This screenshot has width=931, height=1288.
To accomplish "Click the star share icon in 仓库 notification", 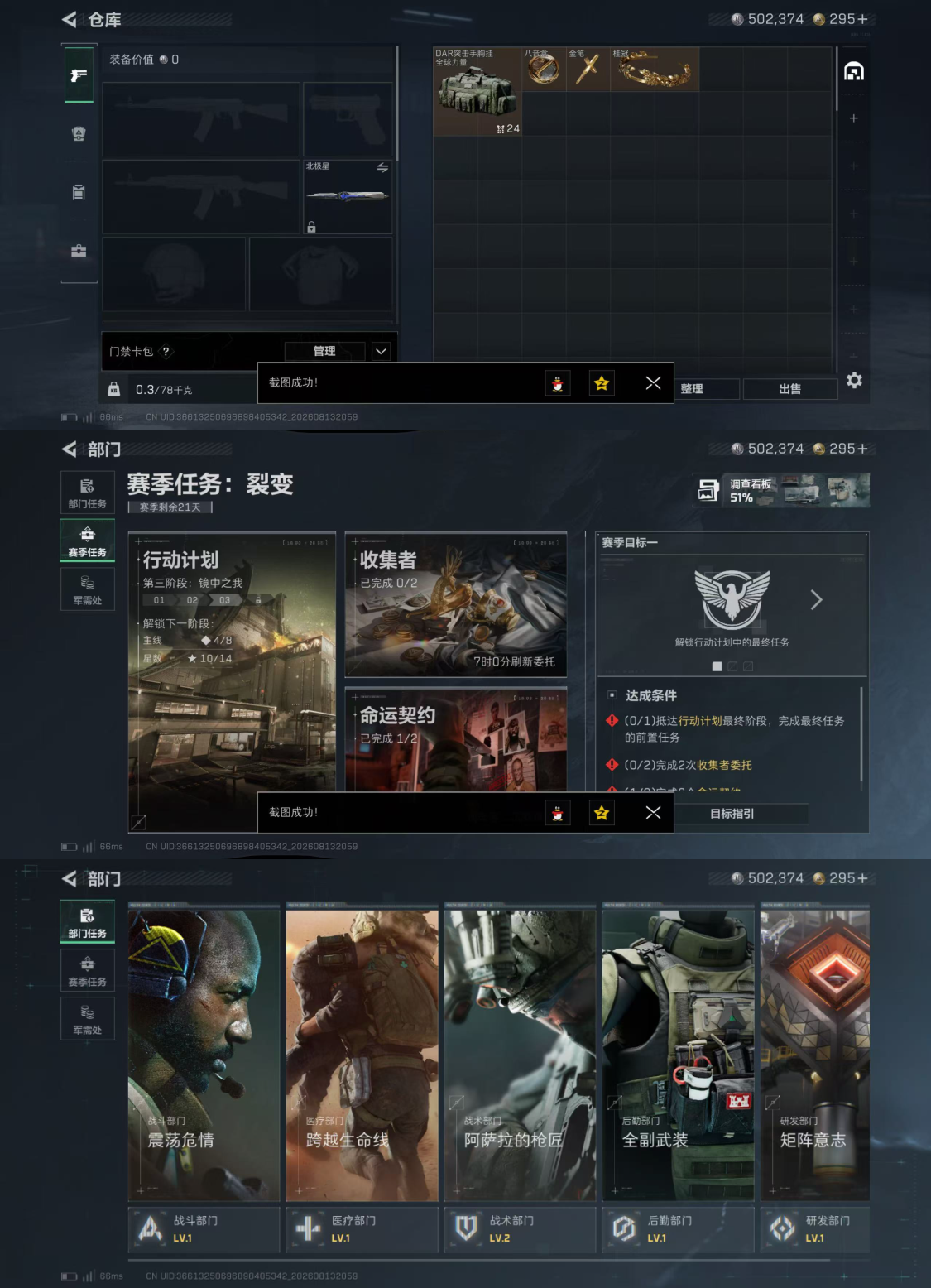I will [x=602, y=383].
